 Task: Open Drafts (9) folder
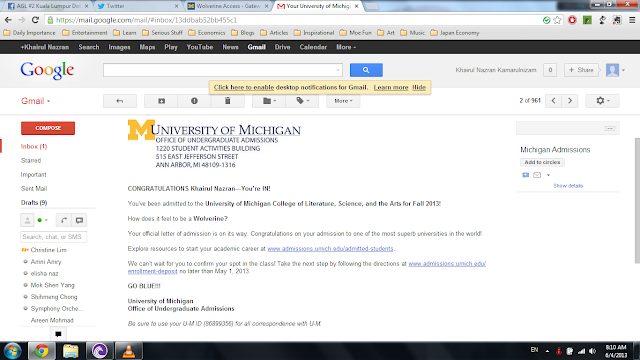point(34,202)
